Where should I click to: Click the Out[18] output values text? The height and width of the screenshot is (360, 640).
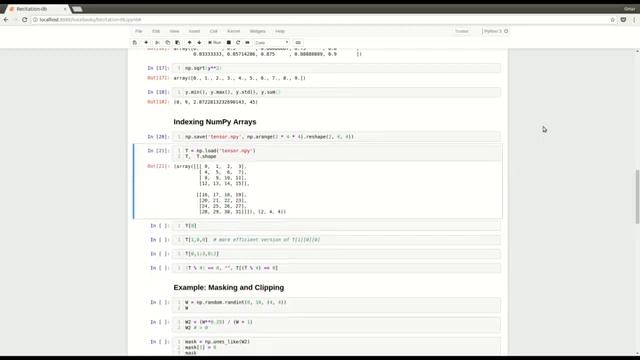pos(216,102)
